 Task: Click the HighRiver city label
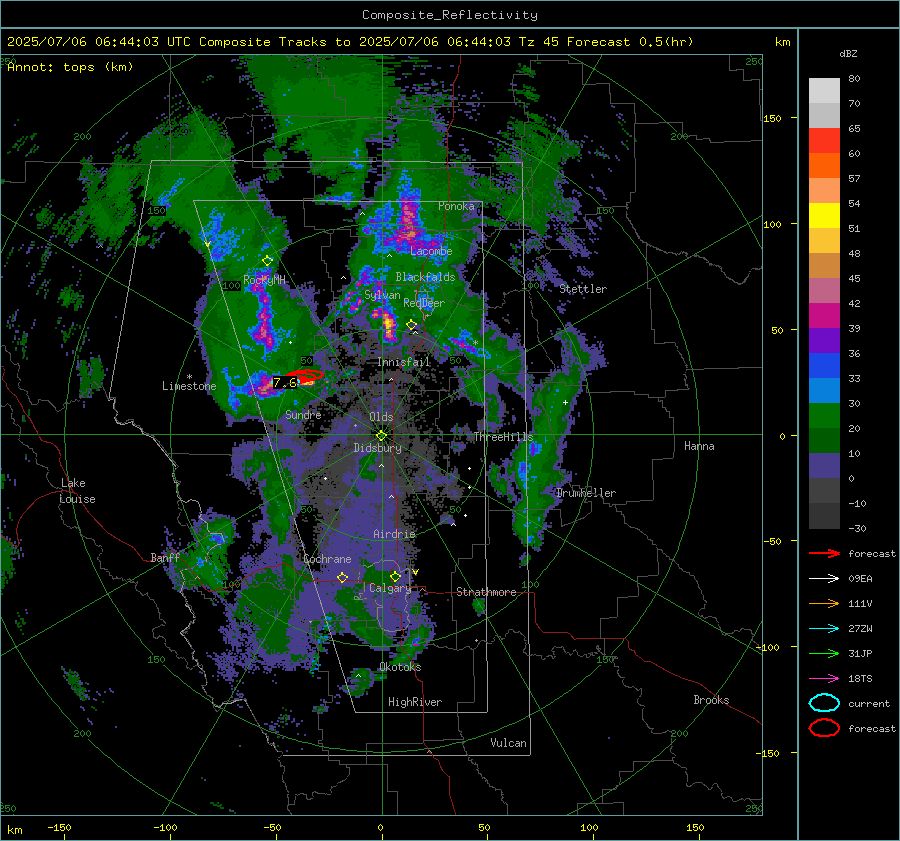(415, 702)
